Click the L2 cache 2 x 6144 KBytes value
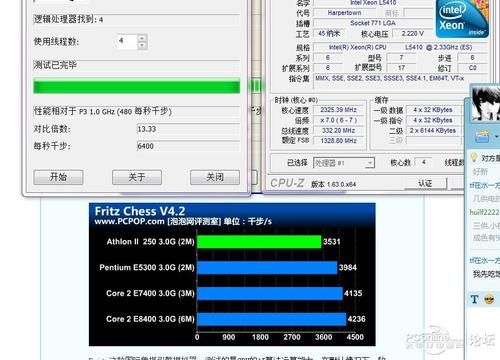500x360 pixels. click(x=433, y=130)
